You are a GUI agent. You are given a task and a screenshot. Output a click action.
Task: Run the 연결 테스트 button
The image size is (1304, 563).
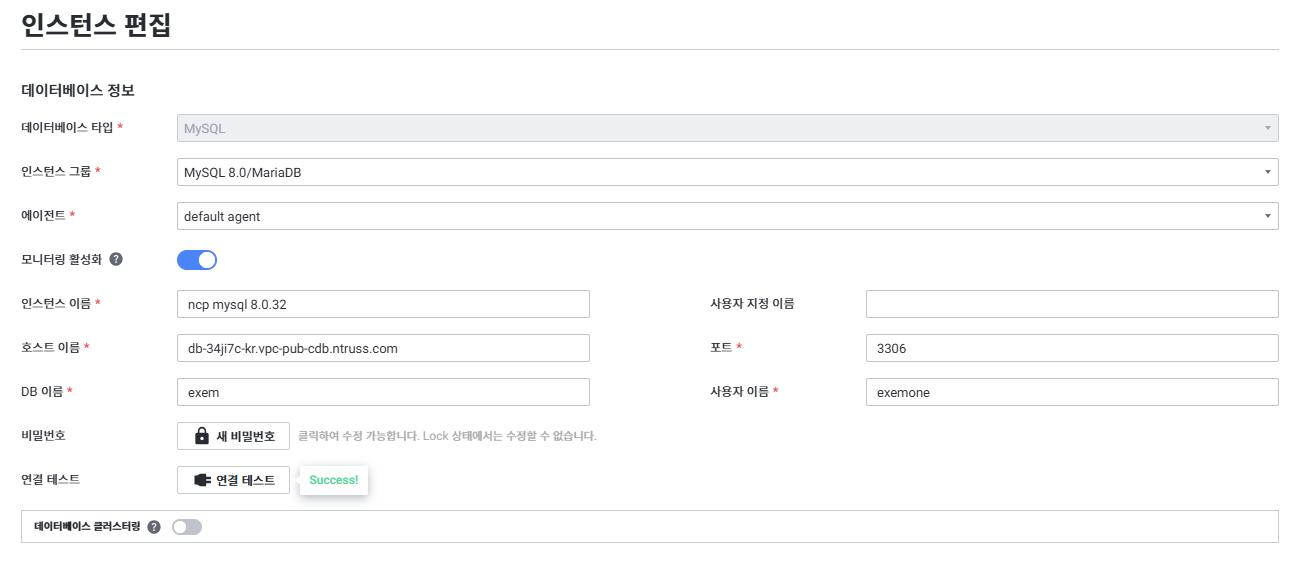[234, 480]
